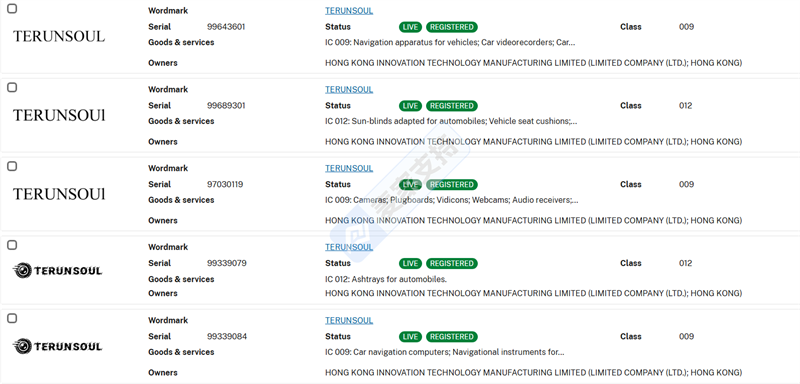Screen dimensions: 800x384
Task: Tick the checkbox for serial 99643601
Action: click(12, 8)
